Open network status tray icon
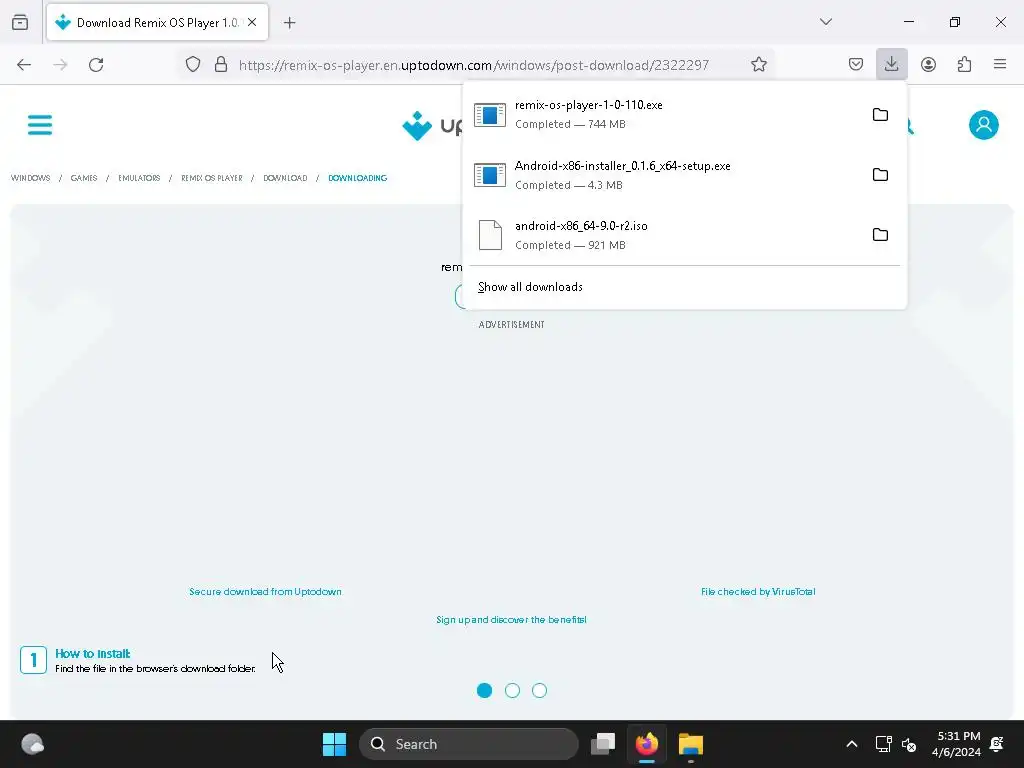The width and height of the screenshot is (1024, 768). click(x=883, y=744)
